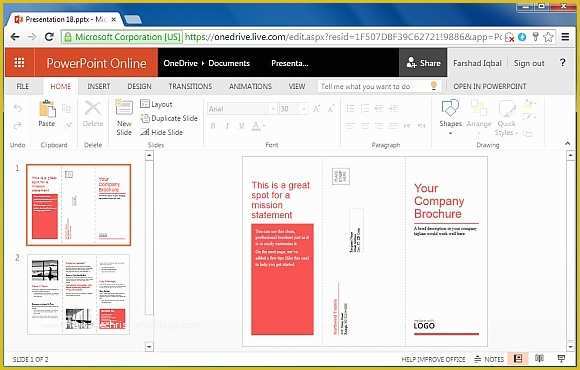The width and height of the screenshot is (580, 370).
Task: Click the Delete X icon
Action: coord(92,109)
